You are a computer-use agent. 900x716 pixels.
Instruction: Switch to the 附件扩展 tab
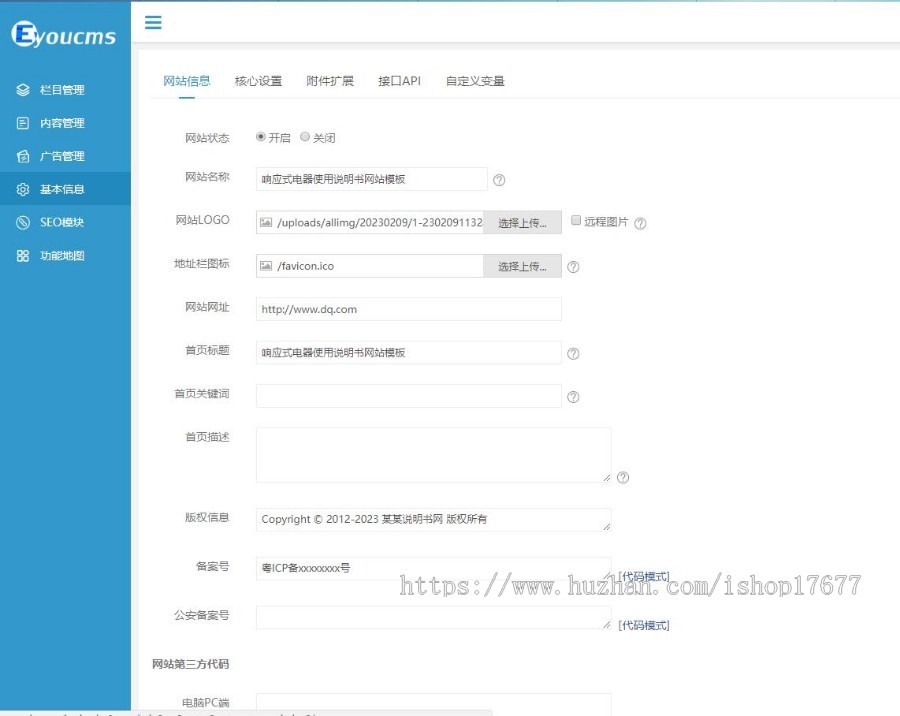(x=330, y=81)
